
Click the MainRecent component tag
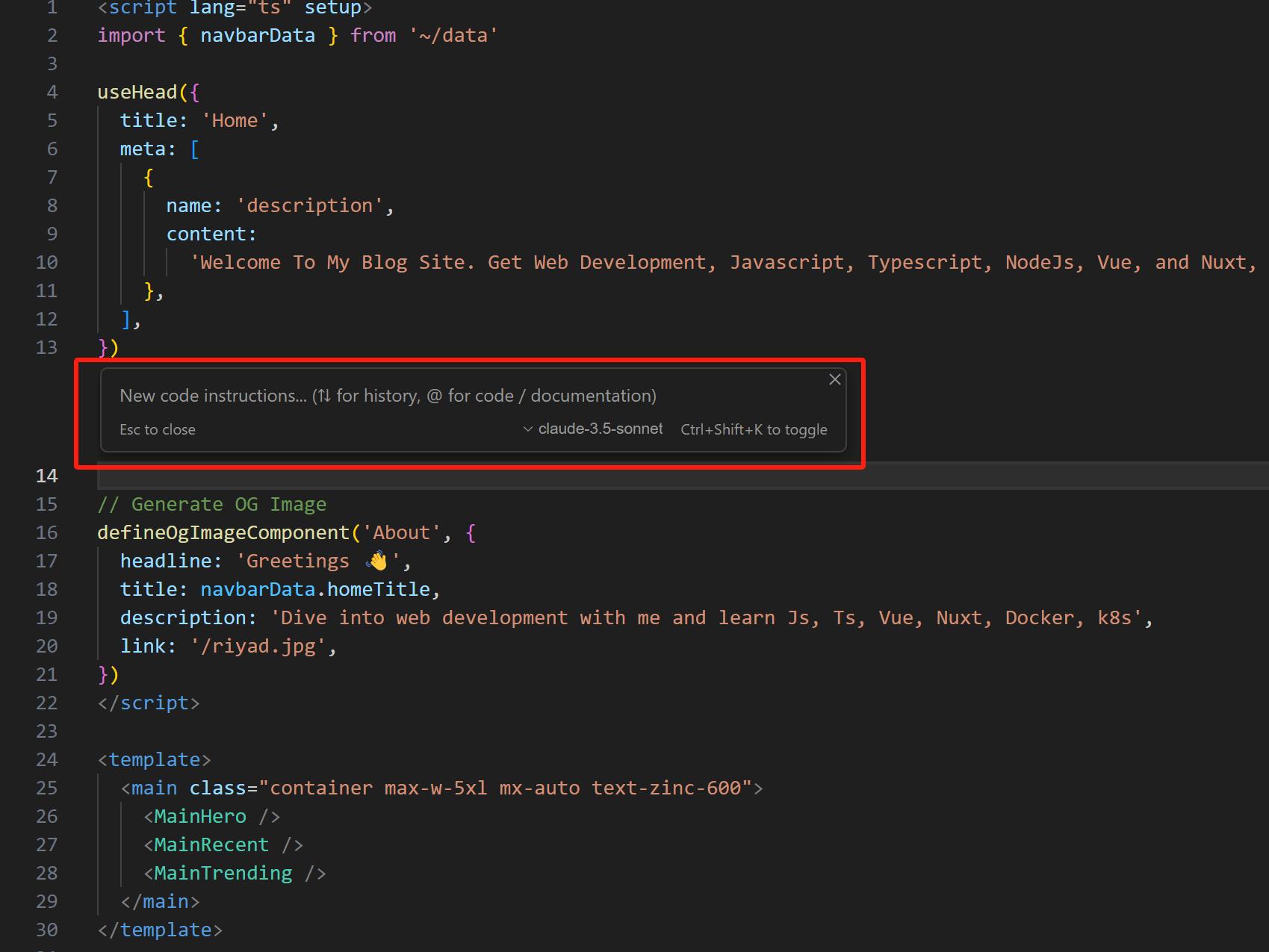coord(211,844)
